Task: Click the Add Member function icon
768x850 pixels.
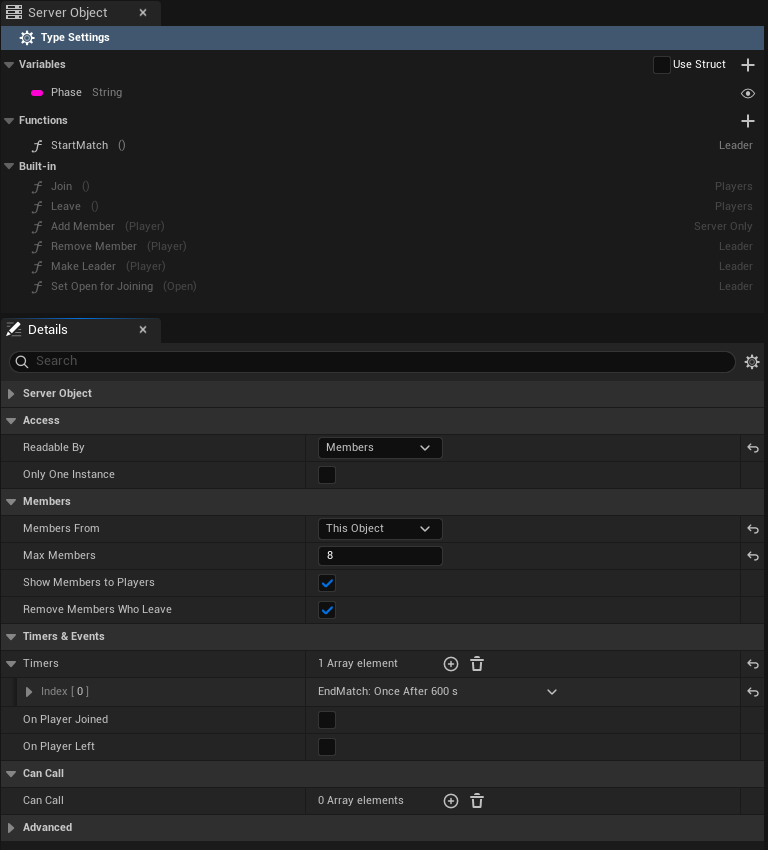Action: (37, 227)
